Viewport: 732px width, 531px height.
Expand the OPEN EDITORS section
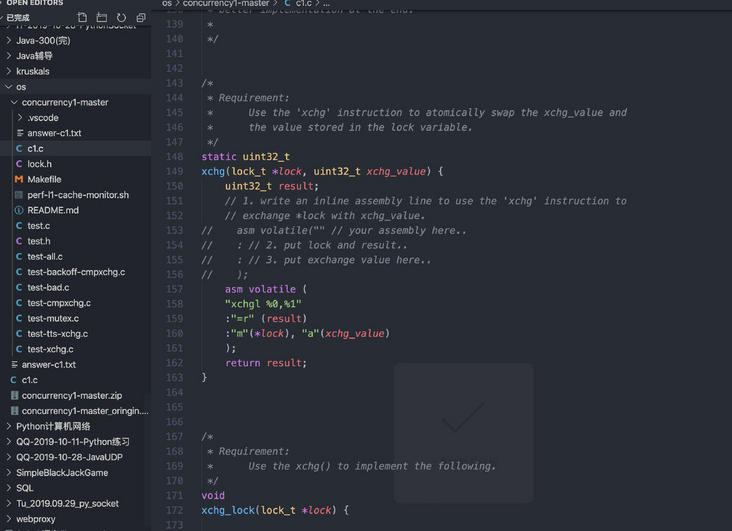coord(34,3)
